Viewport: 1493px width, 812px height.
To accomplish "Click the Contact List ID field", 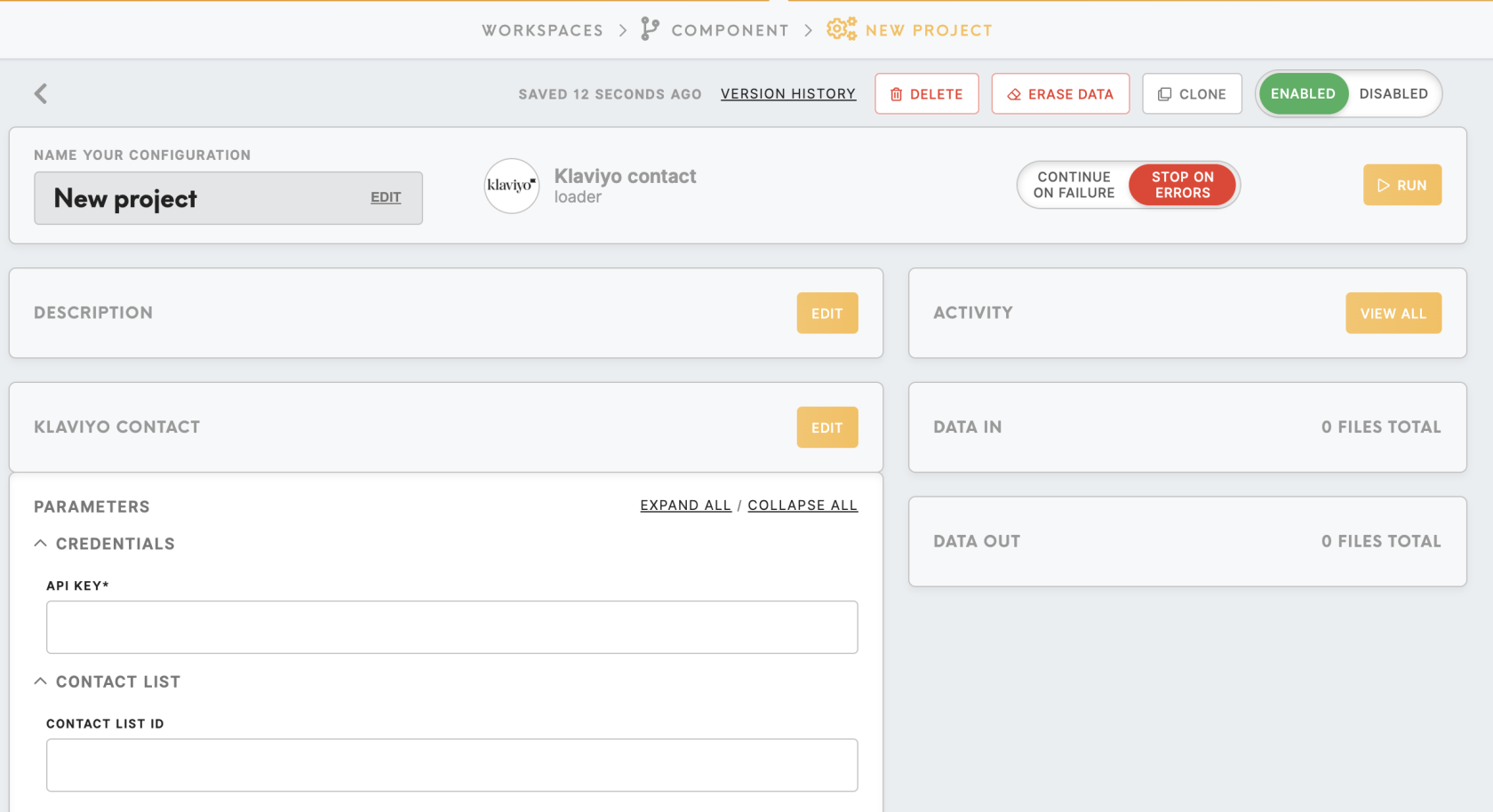I will tap(451, 765).
